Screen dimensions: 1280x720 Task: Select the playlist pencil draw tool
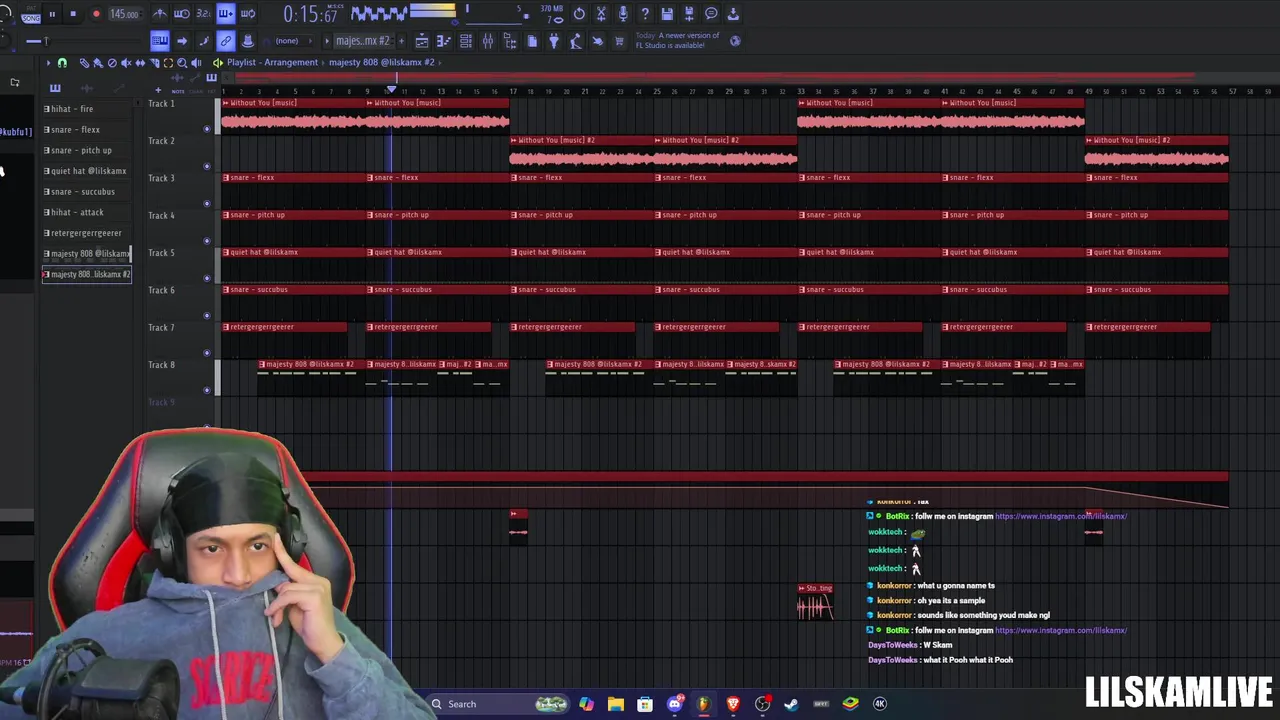click(x=84, y=63)
